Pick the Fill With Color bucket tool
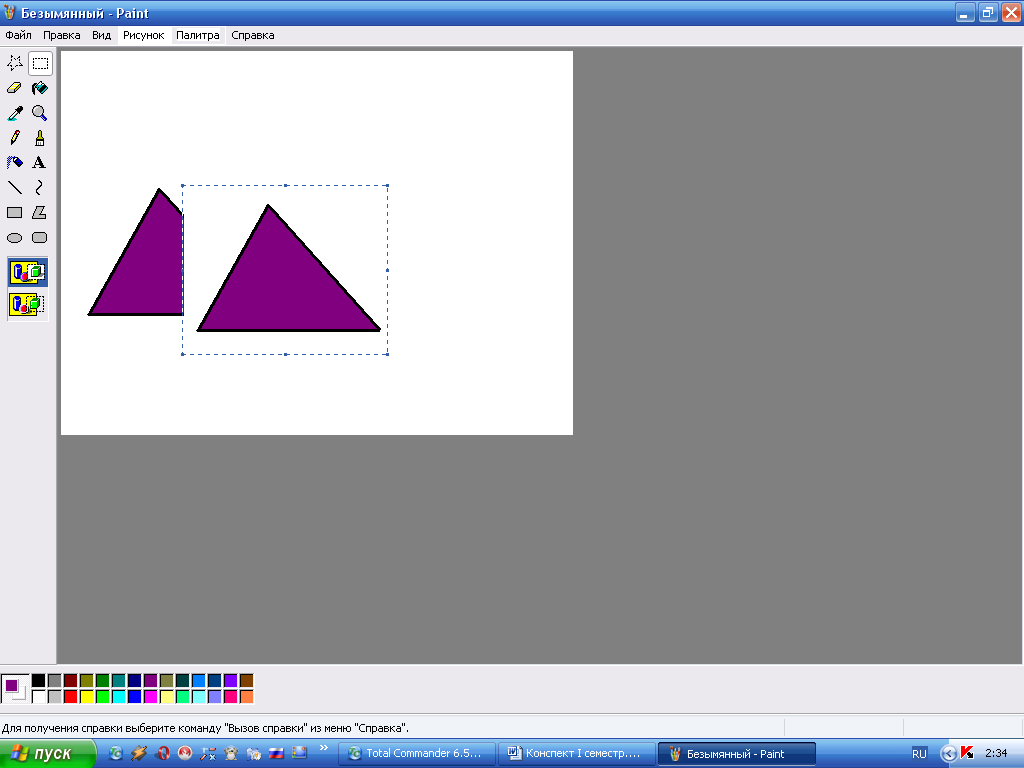Screen dimensions: 1024x768 40,88
